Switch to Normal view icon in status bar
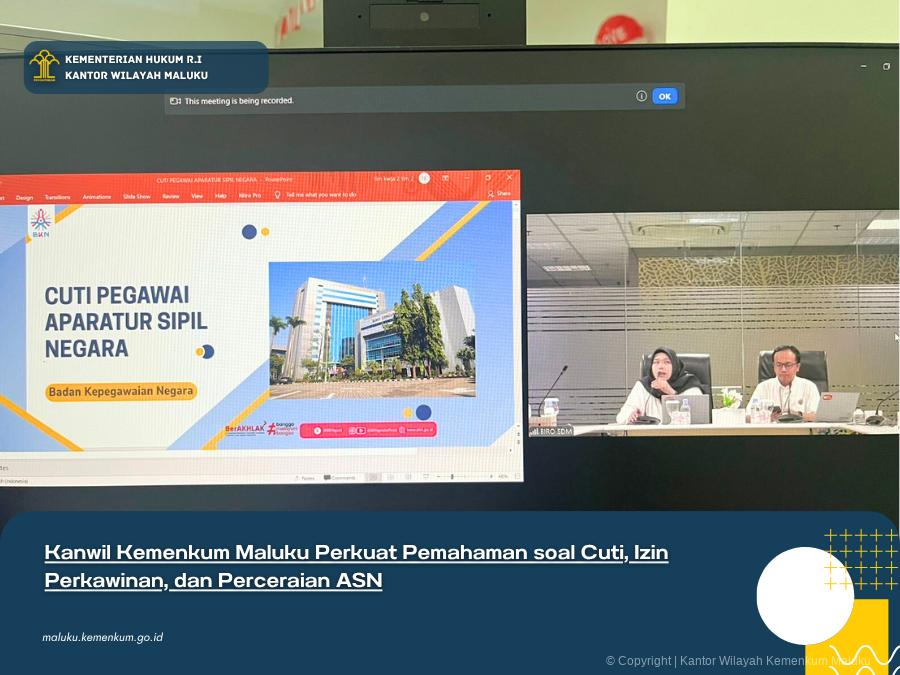This screenshot has height=675, width=900. tap(373, 478)
